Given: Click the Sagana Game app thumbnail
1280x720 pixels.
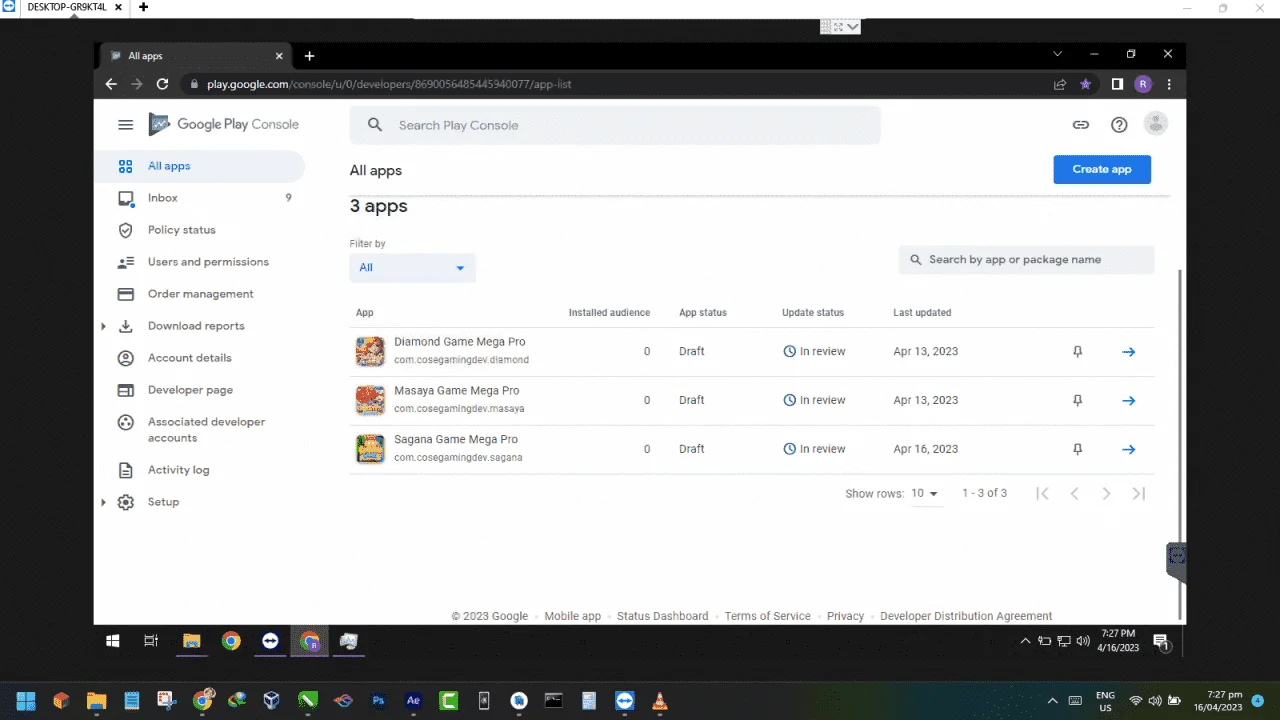Looking at the screenshot, I should [x=370, y=449].
